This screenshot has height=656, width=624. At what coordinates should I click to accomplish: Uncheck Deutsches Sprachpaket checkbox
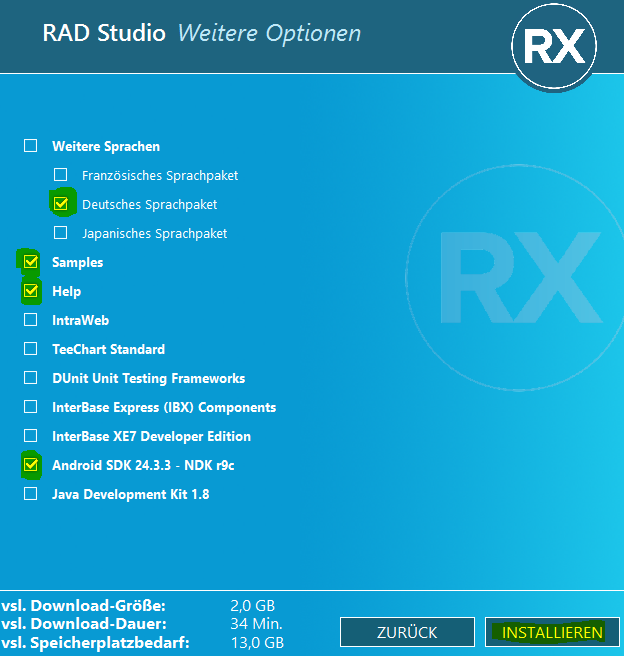click(x=61, y=204)
